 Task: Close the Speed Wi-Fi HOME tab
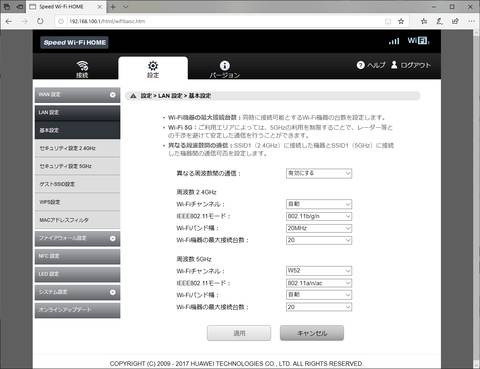(100, 7)
